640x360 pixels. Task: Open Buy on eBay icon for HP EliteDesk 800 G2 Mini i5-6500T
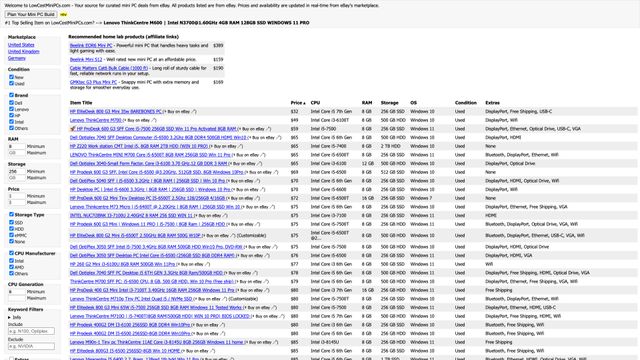click(x=233, y=236)
